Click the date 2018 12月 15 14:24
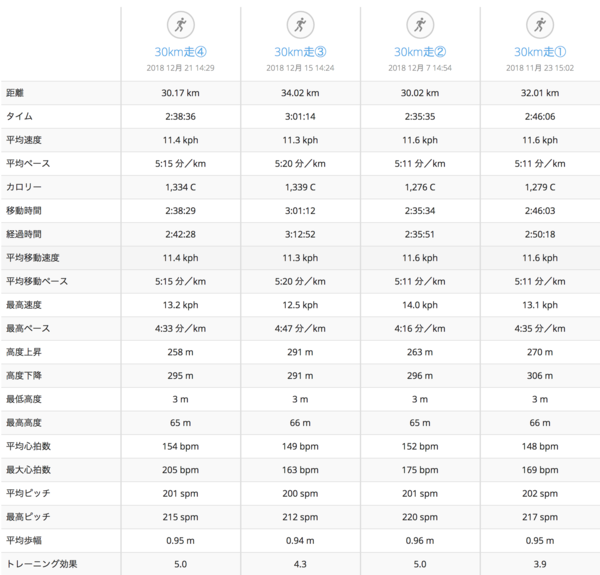Image resolution: width=600 pixels, height=575 pixels. tap(300, 68)
